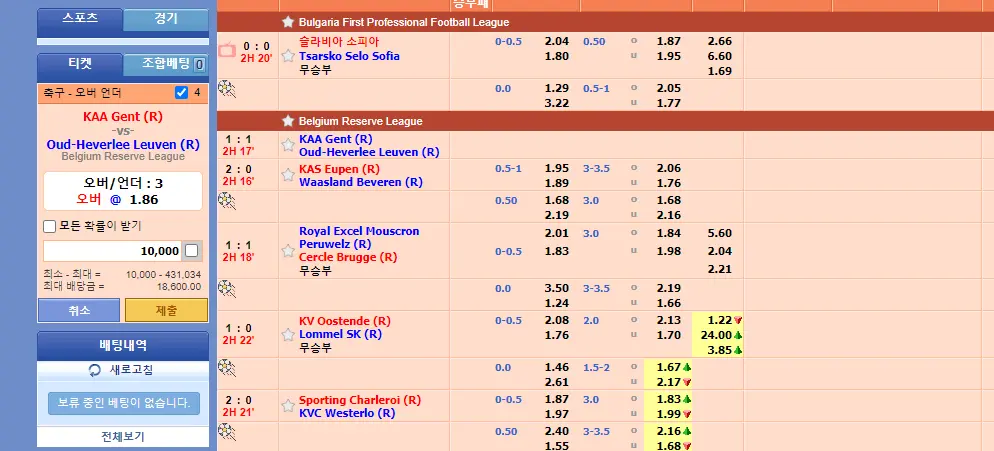Pick the 3.50 handicap odds

[557, 288]
